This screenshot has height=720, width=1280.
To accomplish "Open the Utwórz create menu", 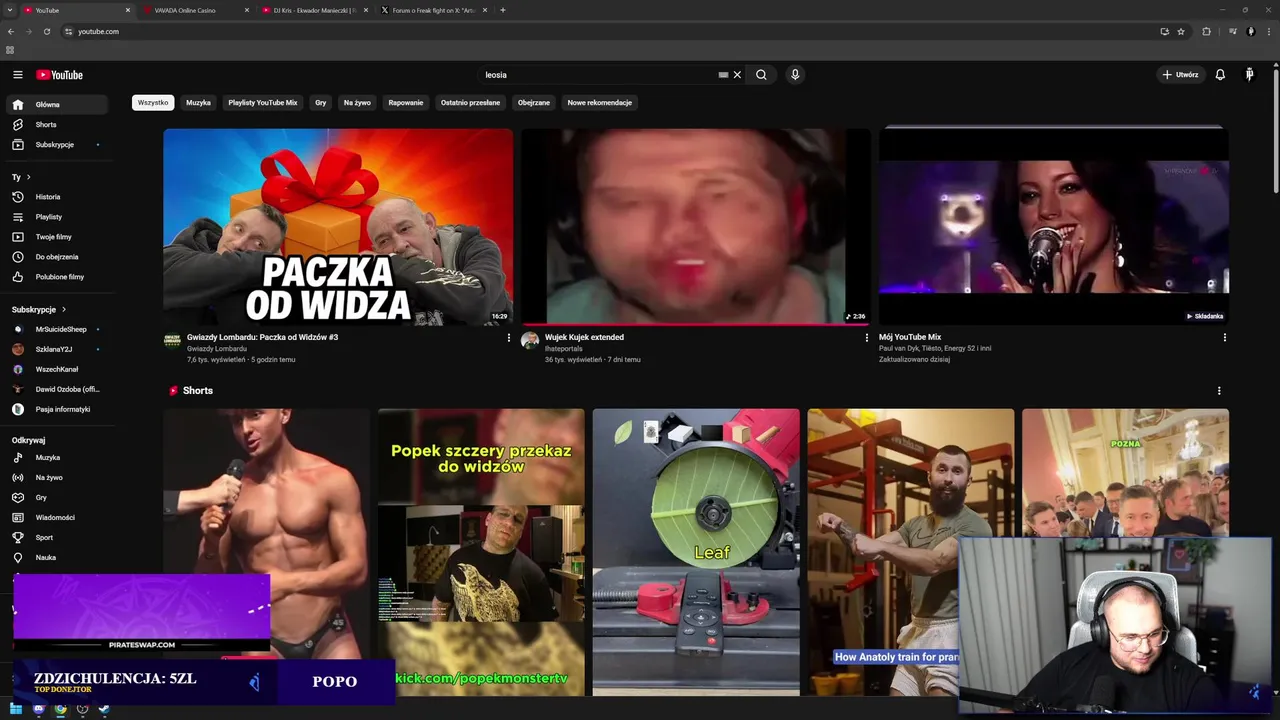I will click(x=1180, y=75).
